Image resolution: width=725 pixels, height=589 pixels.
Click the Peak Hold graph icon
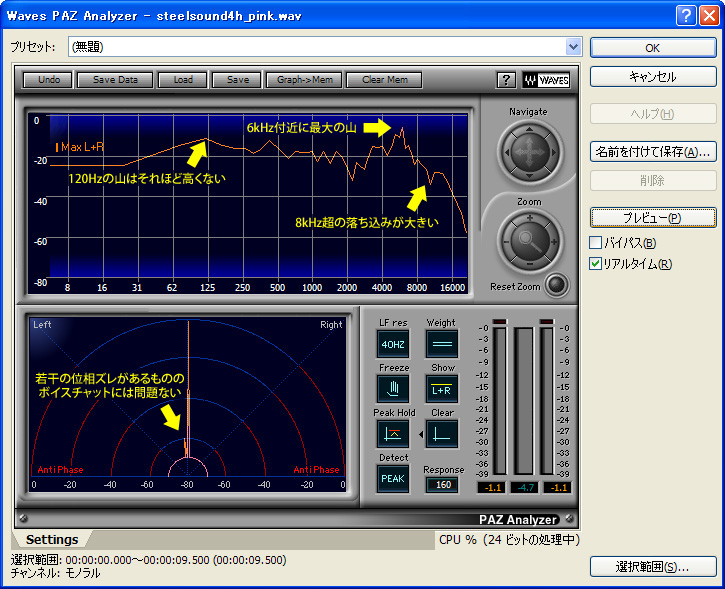point(392,434)
